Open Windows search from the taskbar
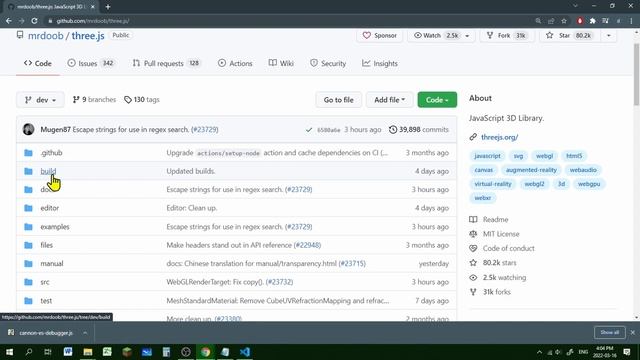The height and width of the screenshot is (360, 640). click(29, 352)
